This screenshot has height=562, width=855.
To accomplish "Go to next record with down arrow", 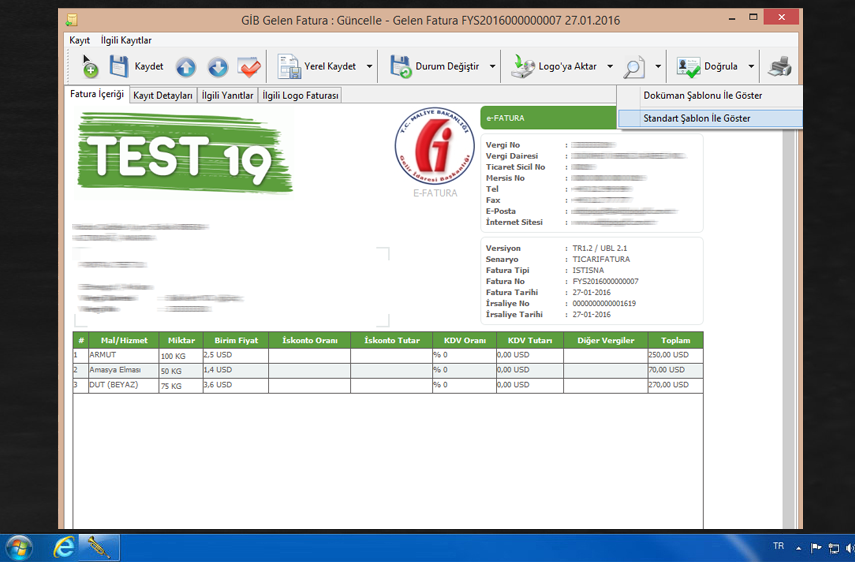I will click(x=218, y=68).
